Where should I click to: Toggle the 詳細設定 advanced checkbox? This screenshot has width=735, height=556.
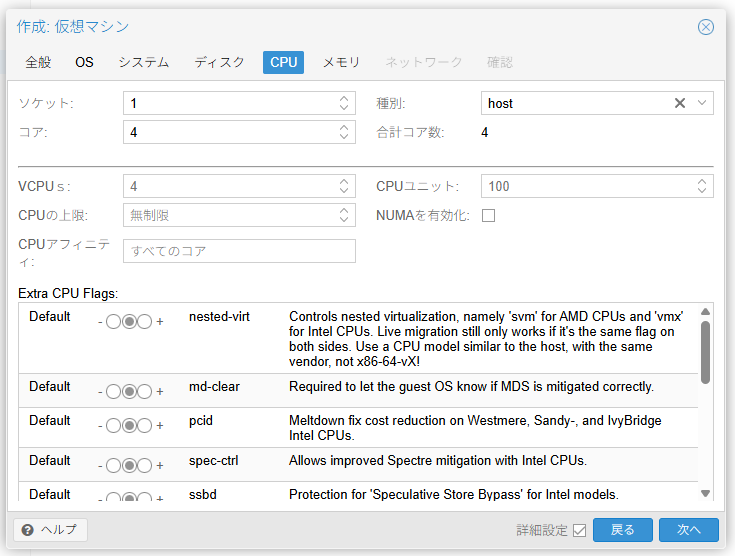tap(579, 530)
